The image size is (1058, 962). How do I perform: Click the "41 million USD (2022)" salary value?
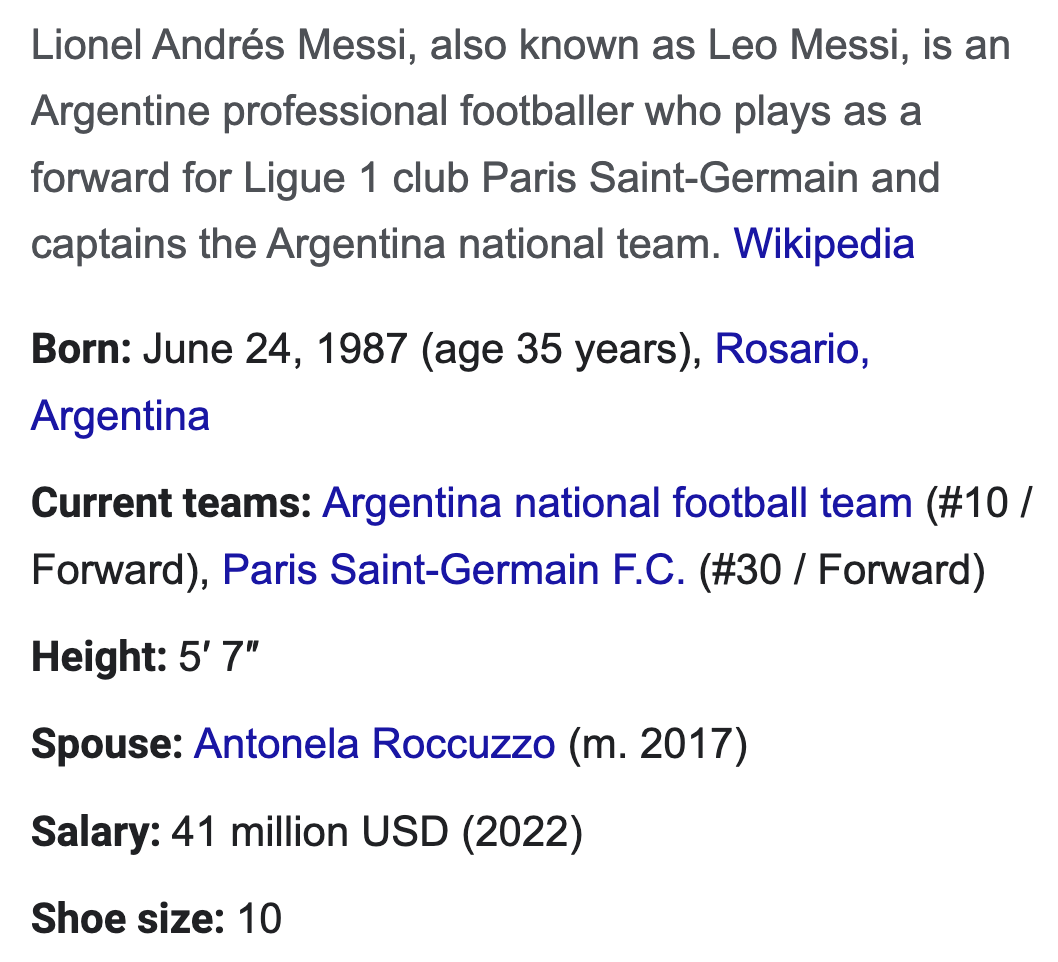[x=377, y=832]
